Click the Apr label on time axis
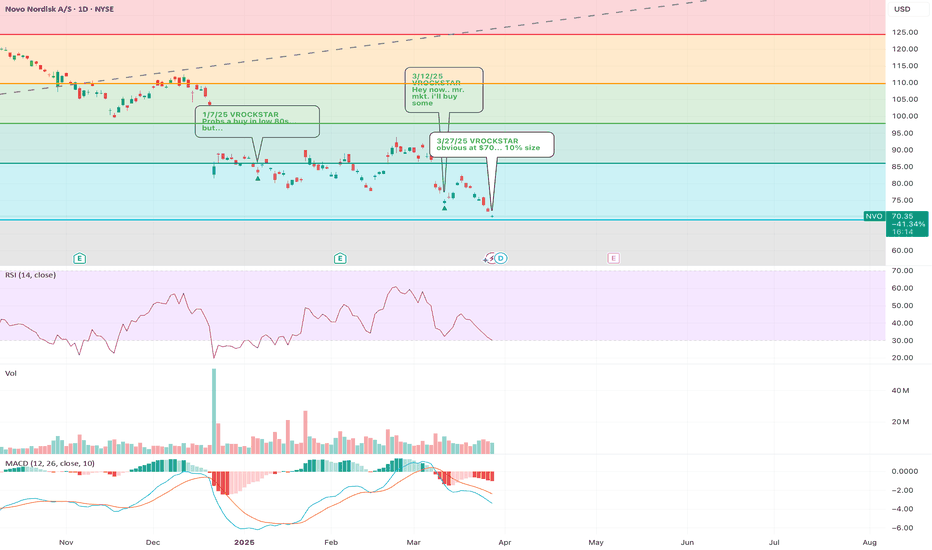 point(505,542)
